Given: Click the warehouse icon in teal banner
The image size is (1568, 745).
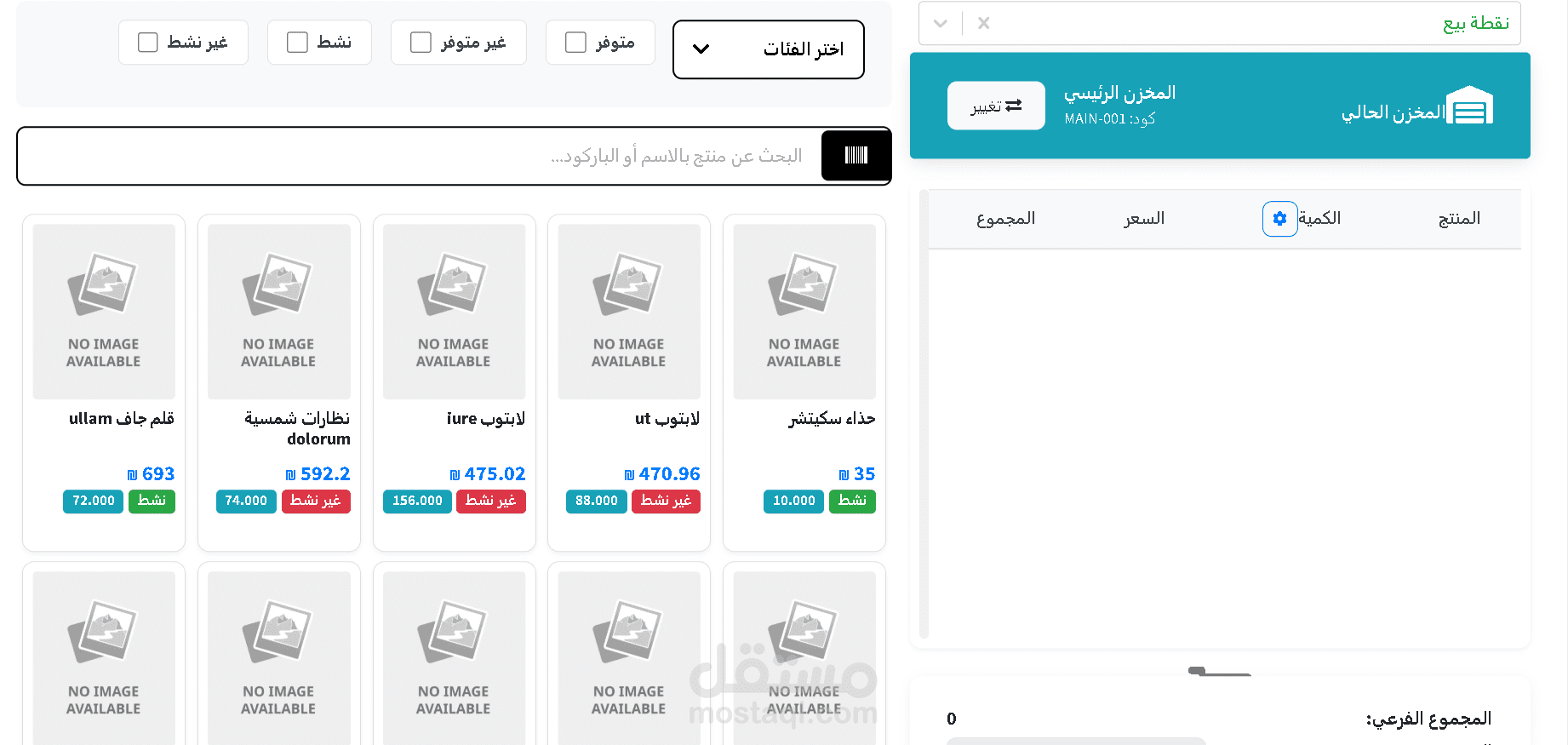Looking at the screenshot, I should click(1470, 106).
